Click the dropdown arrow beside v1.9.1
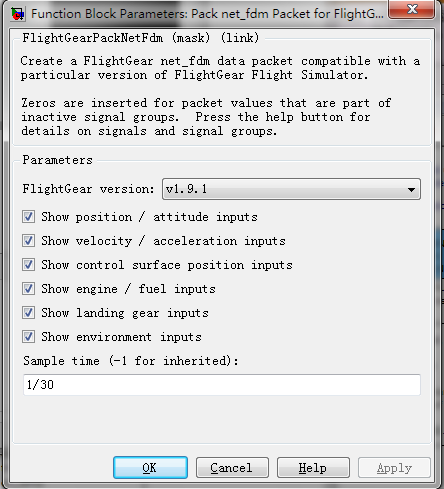The image size is (444, 489). tap(411, 190)
